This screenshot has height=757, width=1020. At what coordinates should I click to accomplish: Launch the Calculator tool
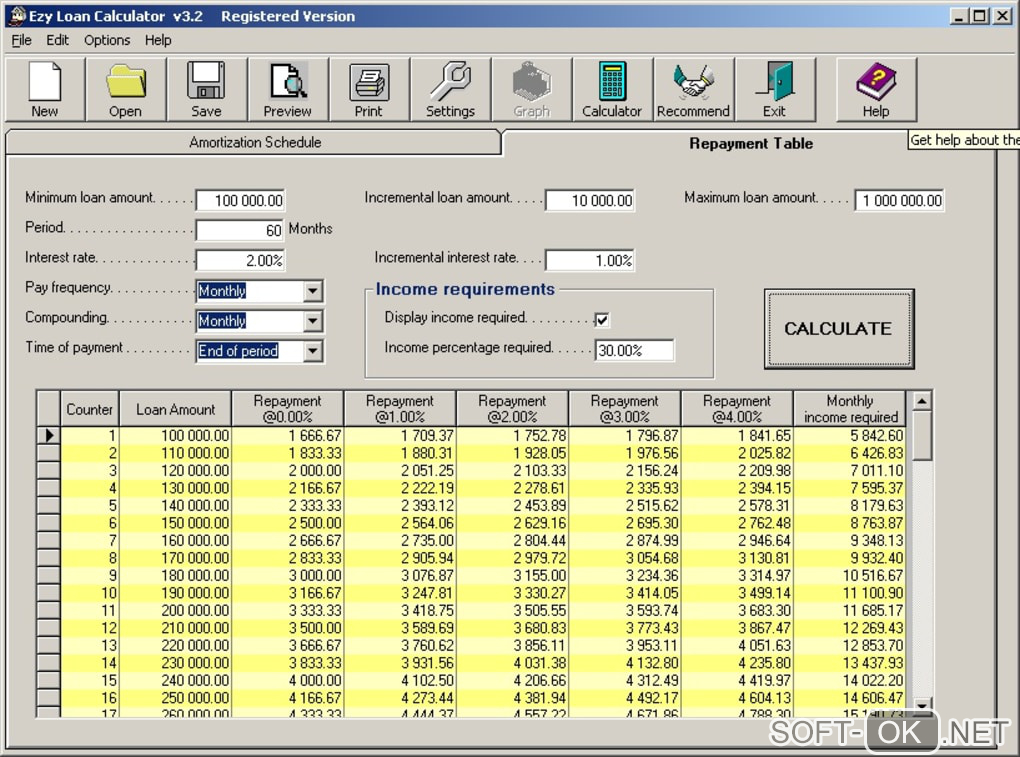pos(612,89)
